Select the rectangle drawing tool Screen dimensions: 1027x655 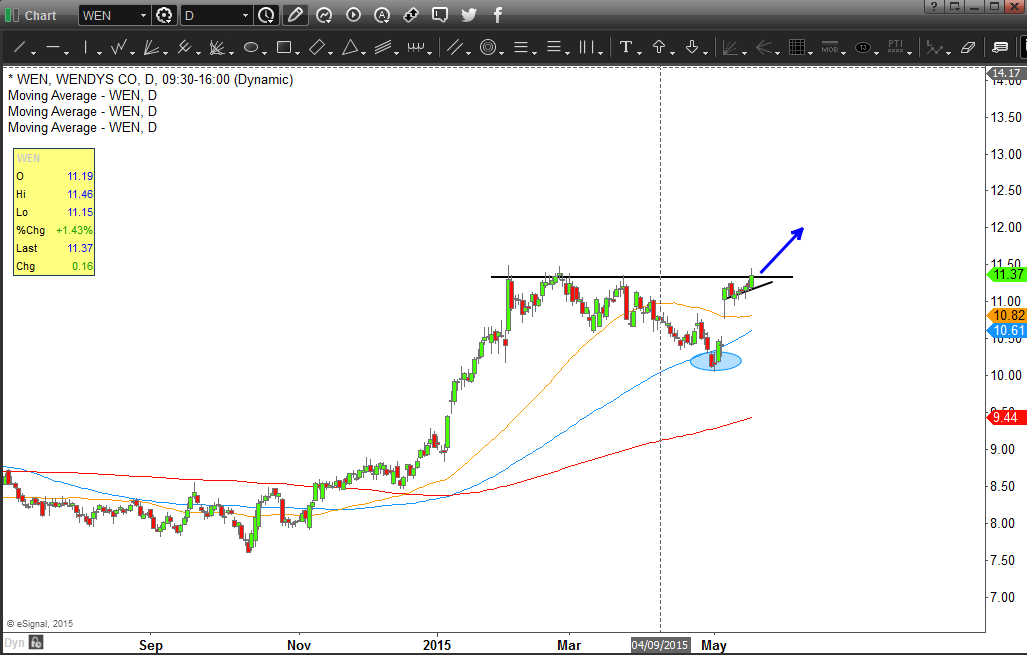click(284, 47)
